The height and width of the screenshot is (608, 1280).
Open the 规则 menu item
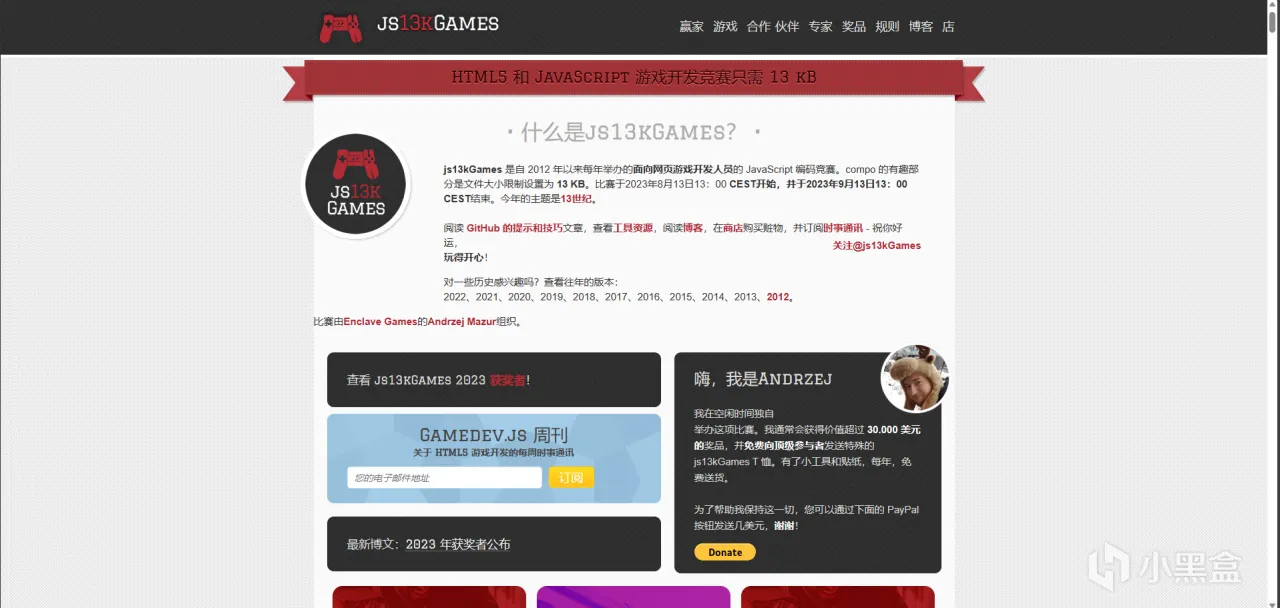(x=887, y=27)
